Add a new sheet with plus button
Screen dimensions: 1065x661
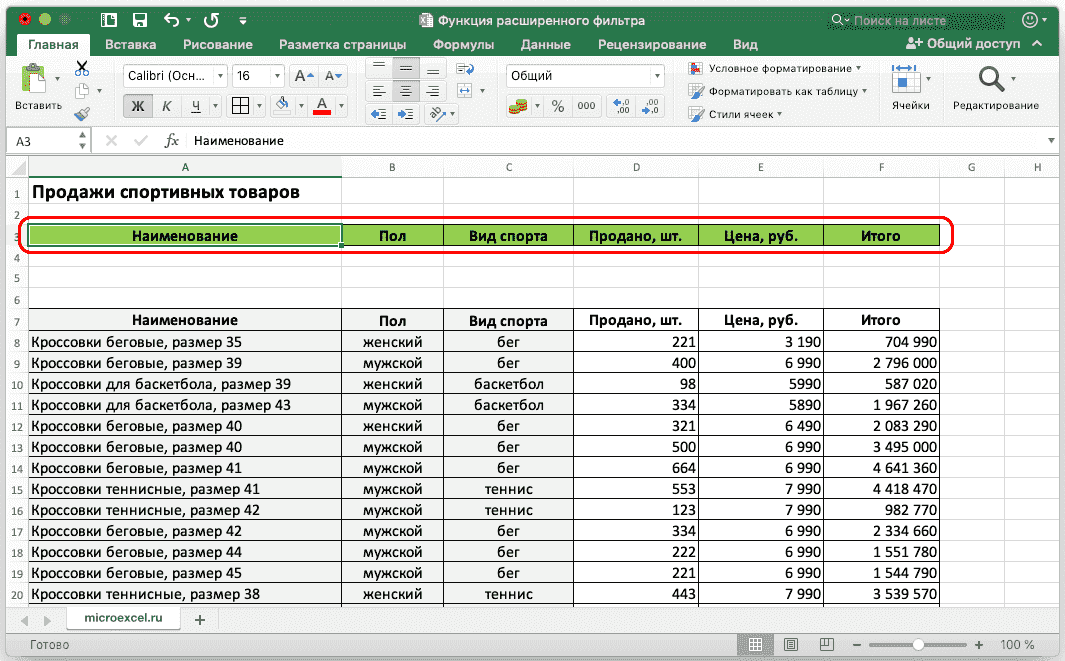[x=199, y=620]
